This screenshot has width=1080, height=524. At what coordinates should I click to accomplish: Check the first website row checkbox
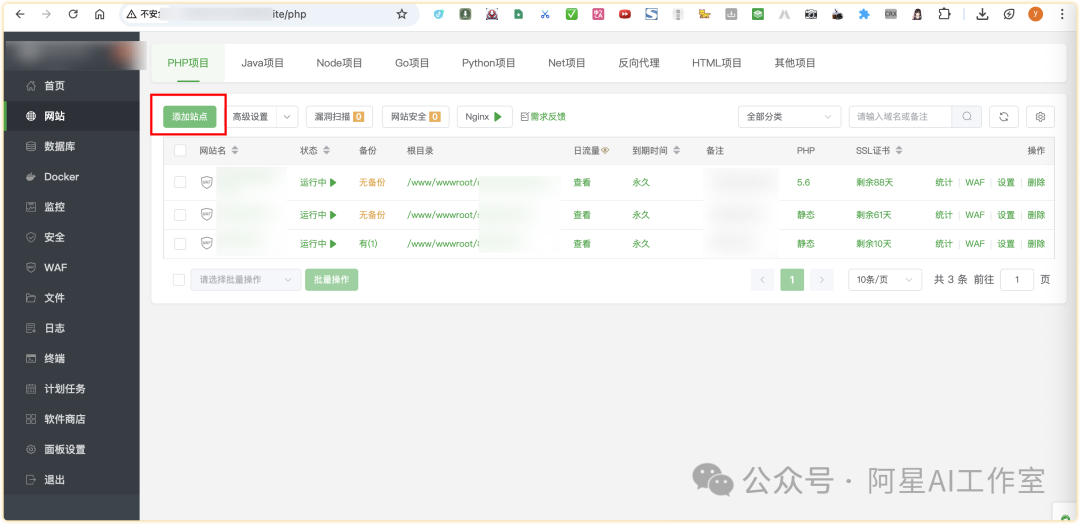(180, 183)
